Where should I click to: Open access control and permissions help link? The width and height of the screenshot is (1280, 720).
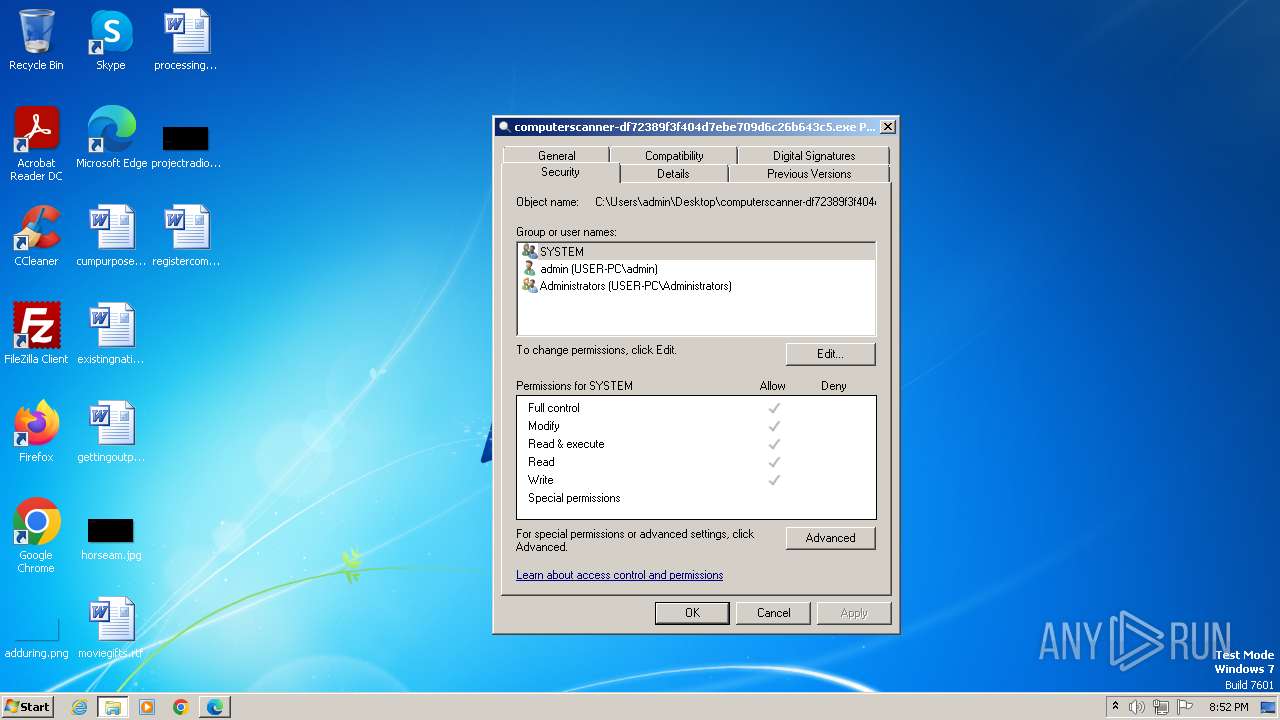click(x=619, y=575)
